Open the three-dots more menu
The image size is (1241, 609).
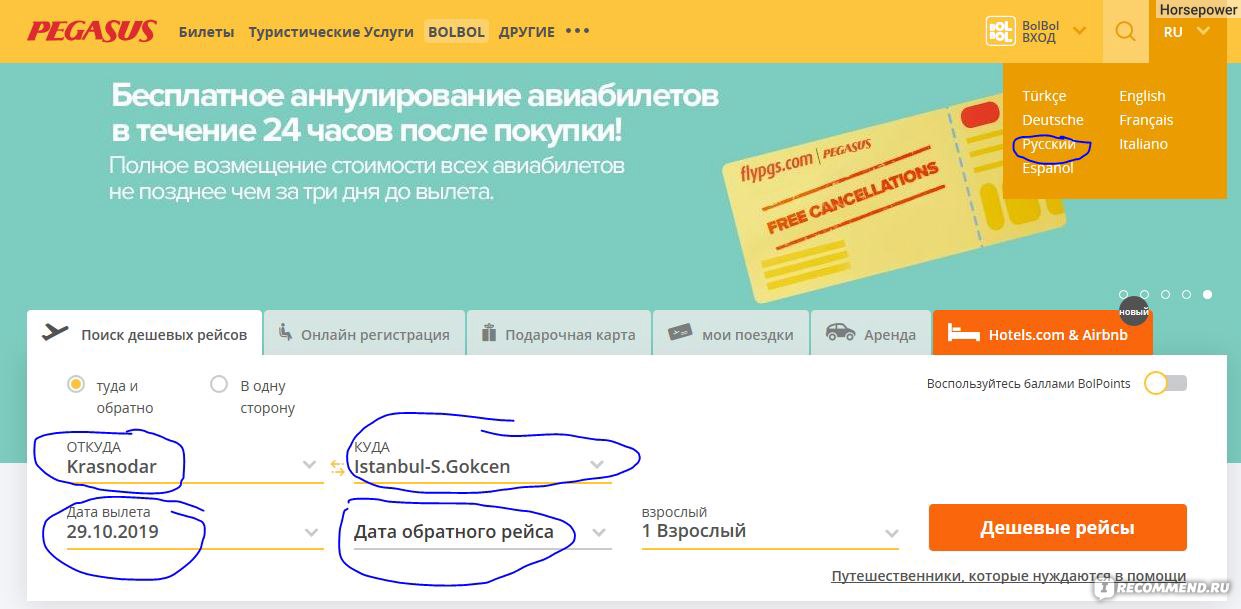[577, 31]
